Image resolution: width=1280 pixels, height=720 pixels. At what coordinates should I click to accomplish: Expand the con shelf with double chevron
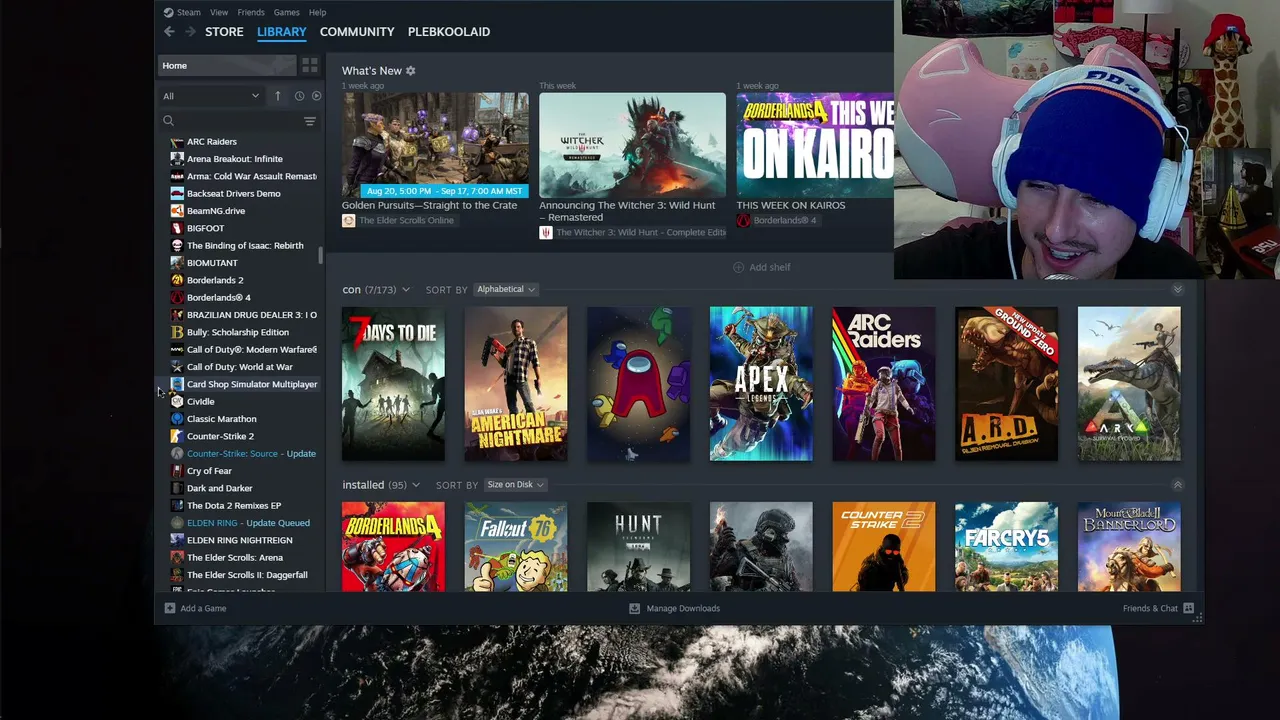pos(1177,290)
